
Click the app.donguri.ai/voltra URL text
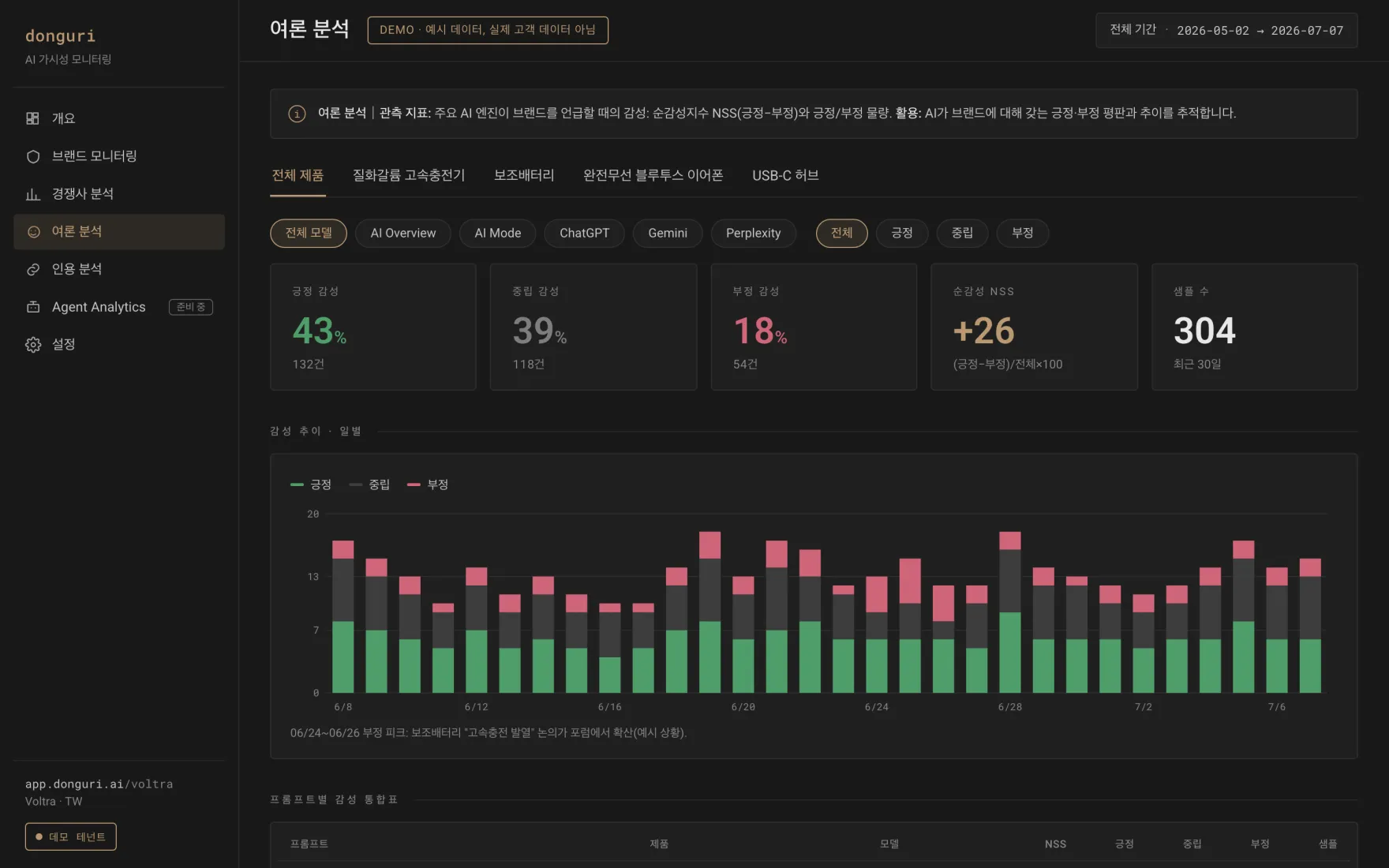click(99, 784)
